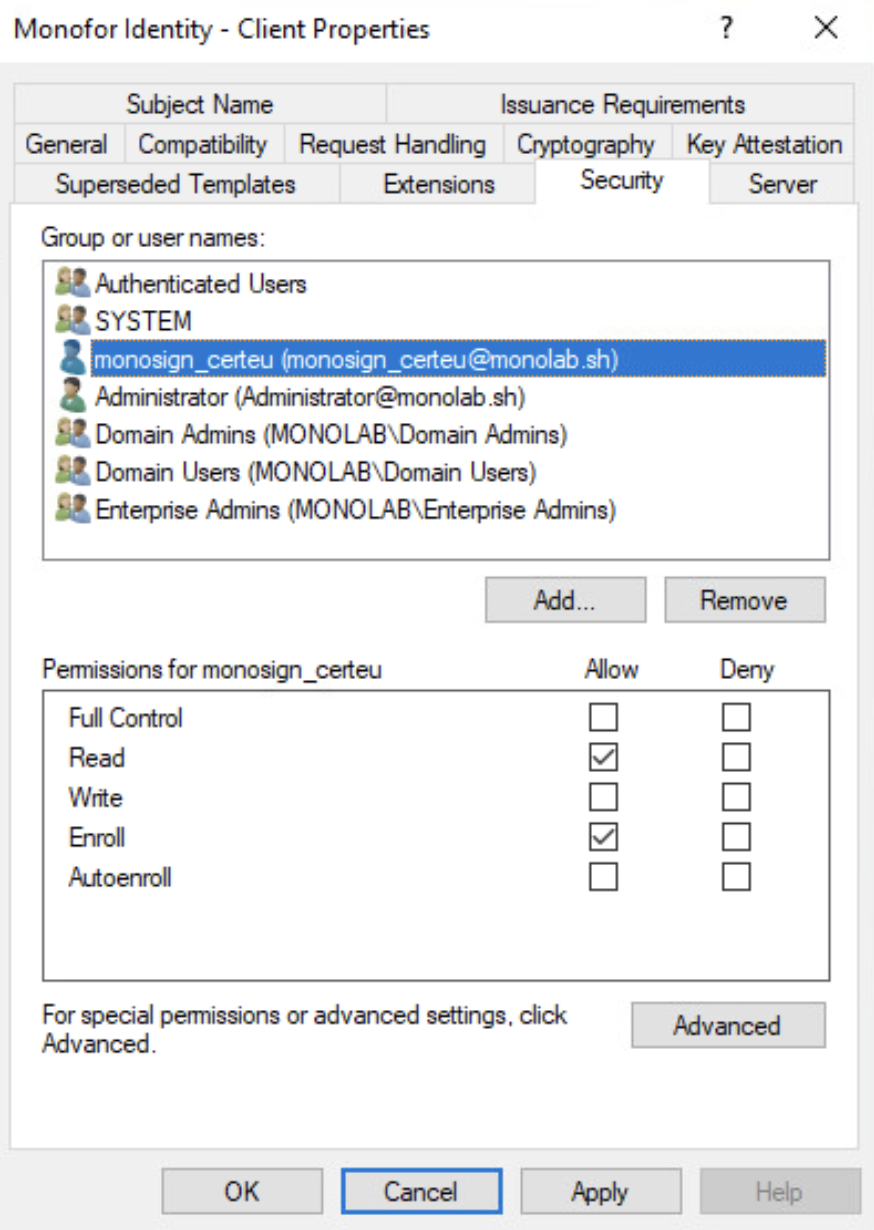Open the Extensions tab
874x1230 pixels.
coord(439,185)
